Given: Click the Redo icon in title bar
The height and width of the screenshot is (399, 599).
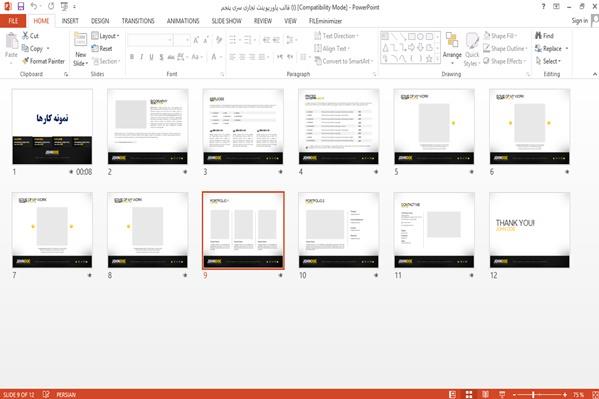Looking at the screenshot, I should 51,6.
